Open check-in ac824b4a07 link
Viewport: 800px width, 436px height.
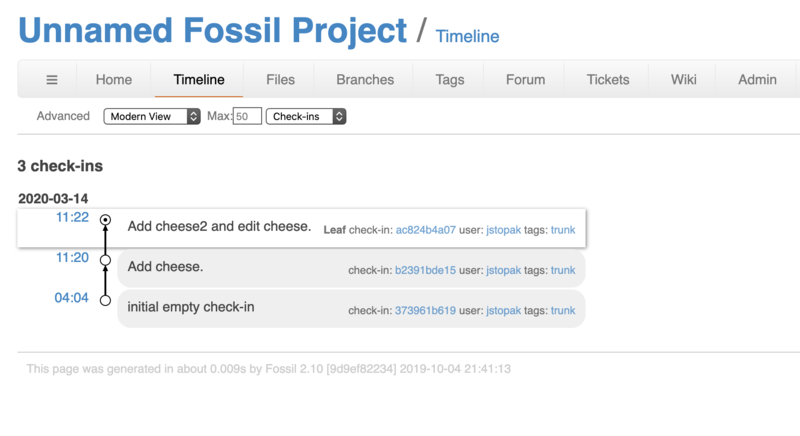click(425, 230)
